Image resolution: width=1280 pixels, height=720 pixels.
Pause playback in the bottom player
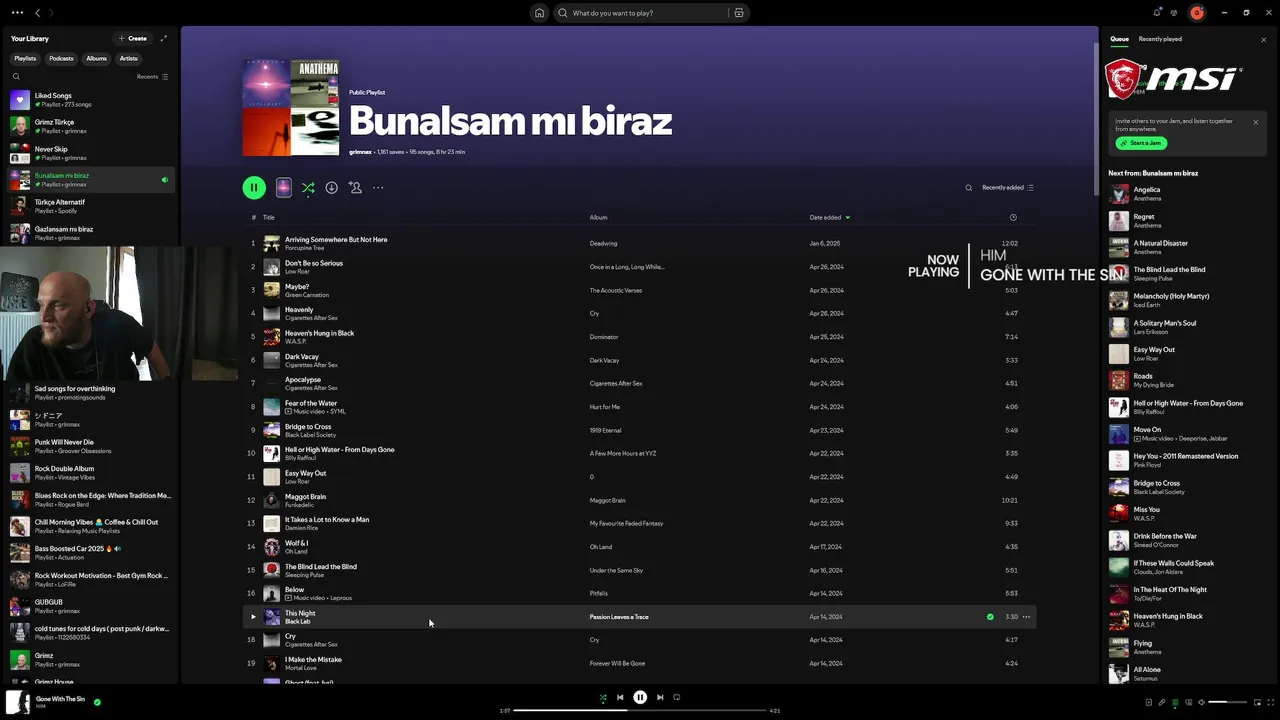pyautogui.click(x=640, y=697)
